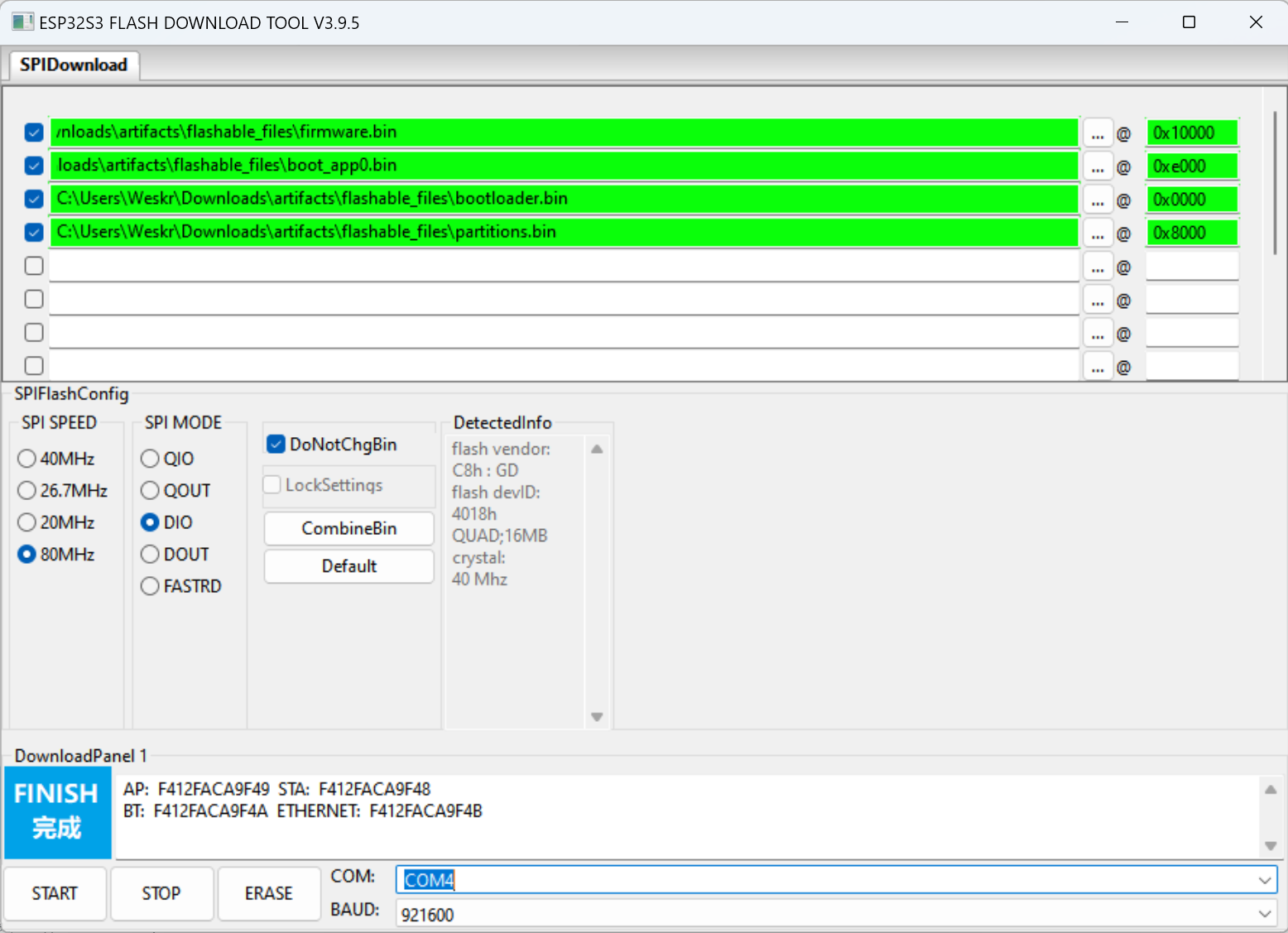This screenshot has height=933, width=1288.
Task: Edit the 0x0000 address field
Action: (1192, 200)
